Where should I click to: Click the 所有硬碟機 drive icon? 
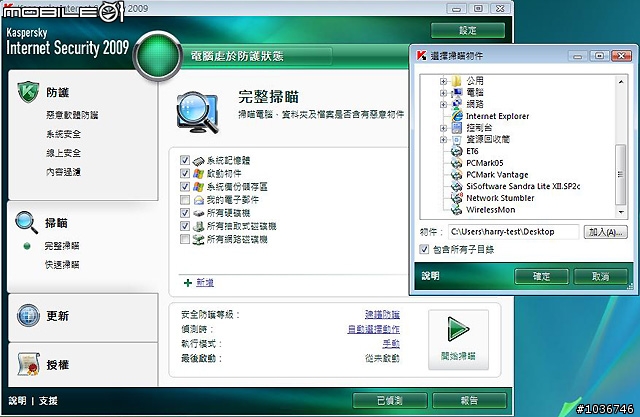[x=198, y=213]
